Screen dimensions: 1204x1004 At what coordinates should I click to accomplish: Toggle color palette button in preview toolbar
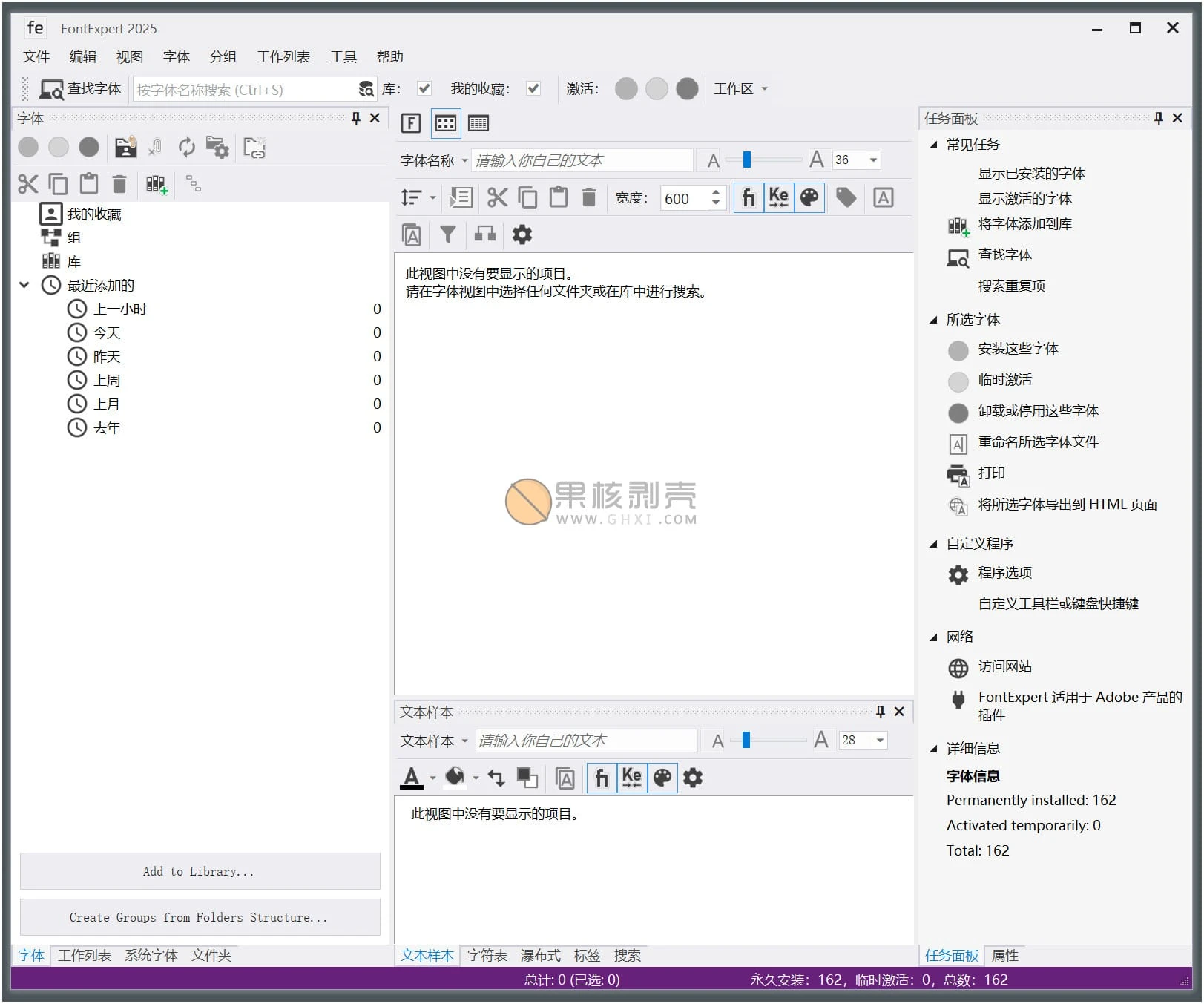[809, 197]
